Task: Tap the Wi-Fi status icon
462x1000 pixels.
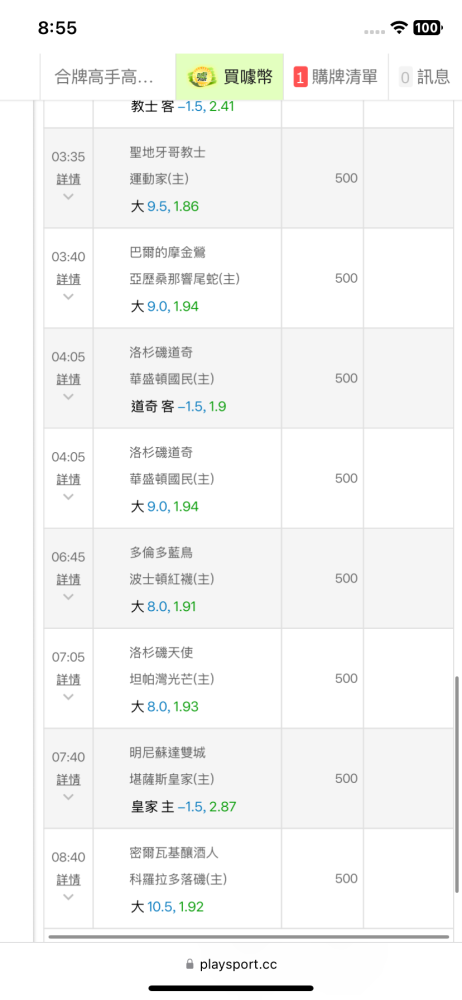Action: pyautogui.click(x=399, y=27)
